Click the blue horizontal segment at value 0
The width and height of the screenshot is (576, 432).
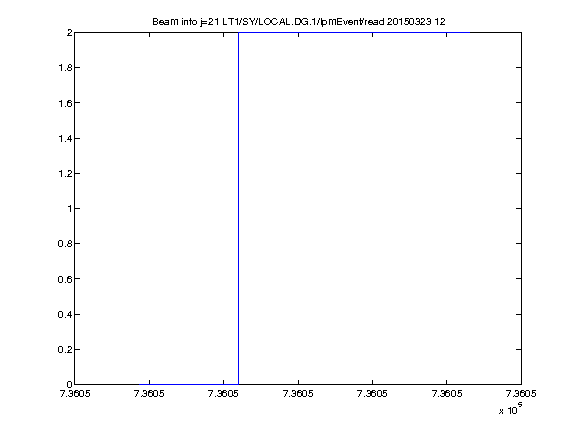tap(189, 385)
